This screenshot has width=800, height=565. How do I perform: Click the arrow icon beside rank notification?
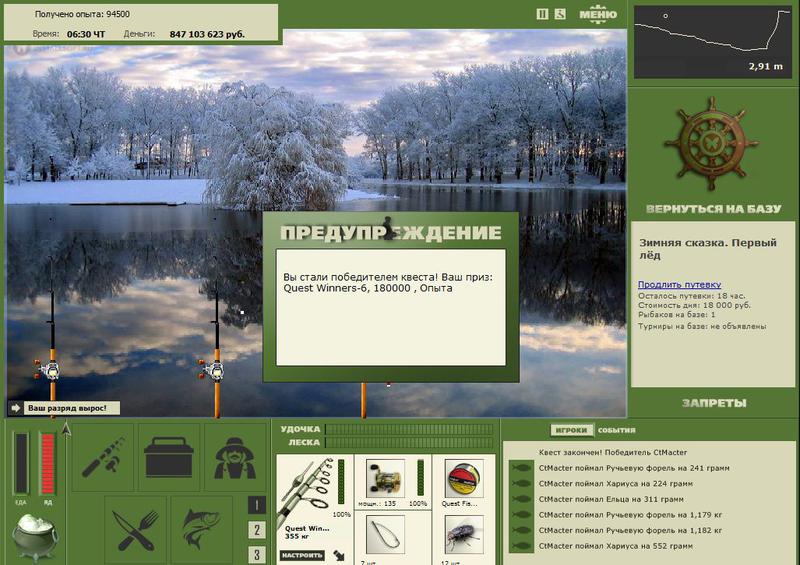tap(15, 408)
